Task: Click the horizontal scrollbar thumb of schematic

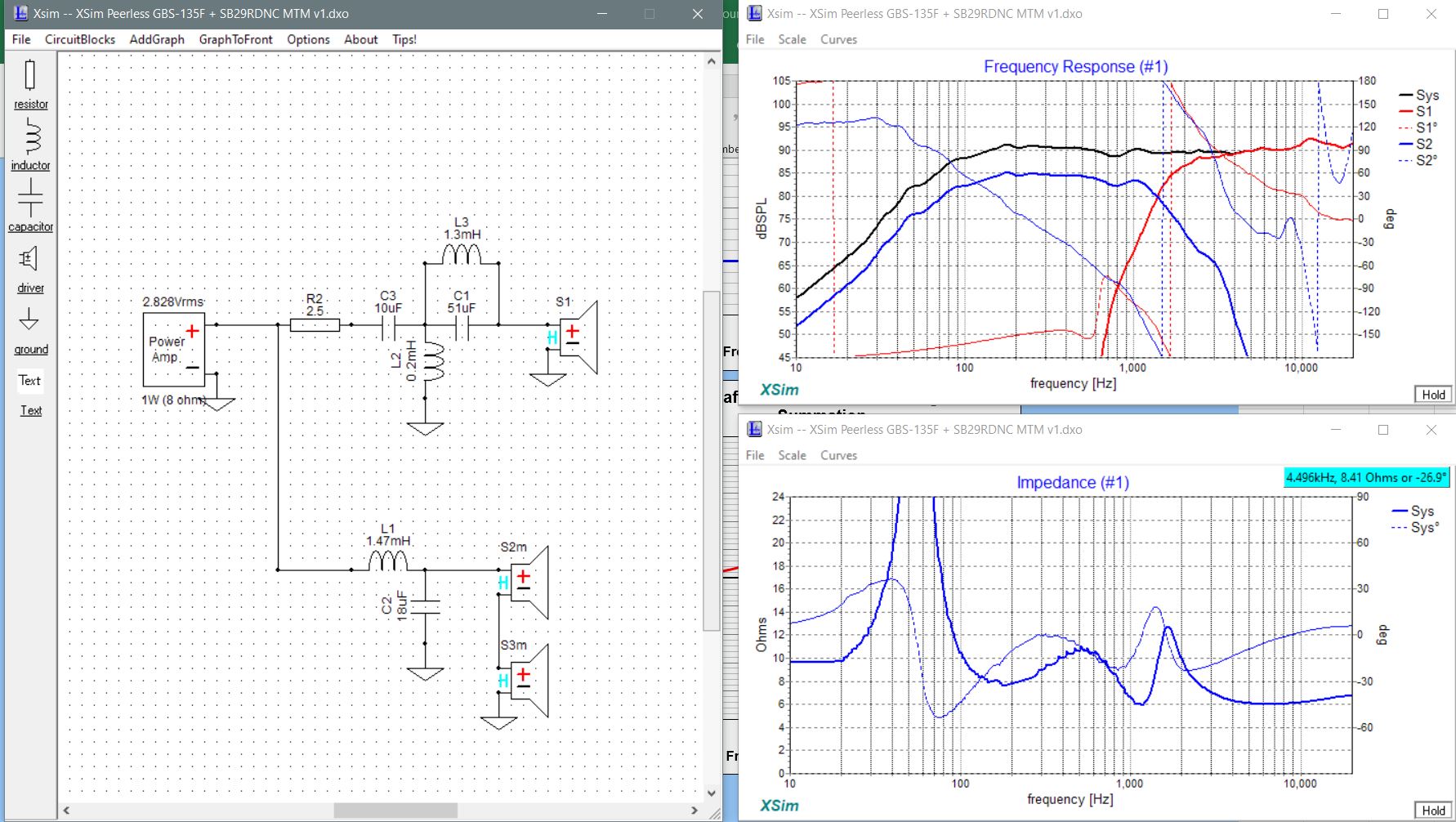Action: point(395,811)
